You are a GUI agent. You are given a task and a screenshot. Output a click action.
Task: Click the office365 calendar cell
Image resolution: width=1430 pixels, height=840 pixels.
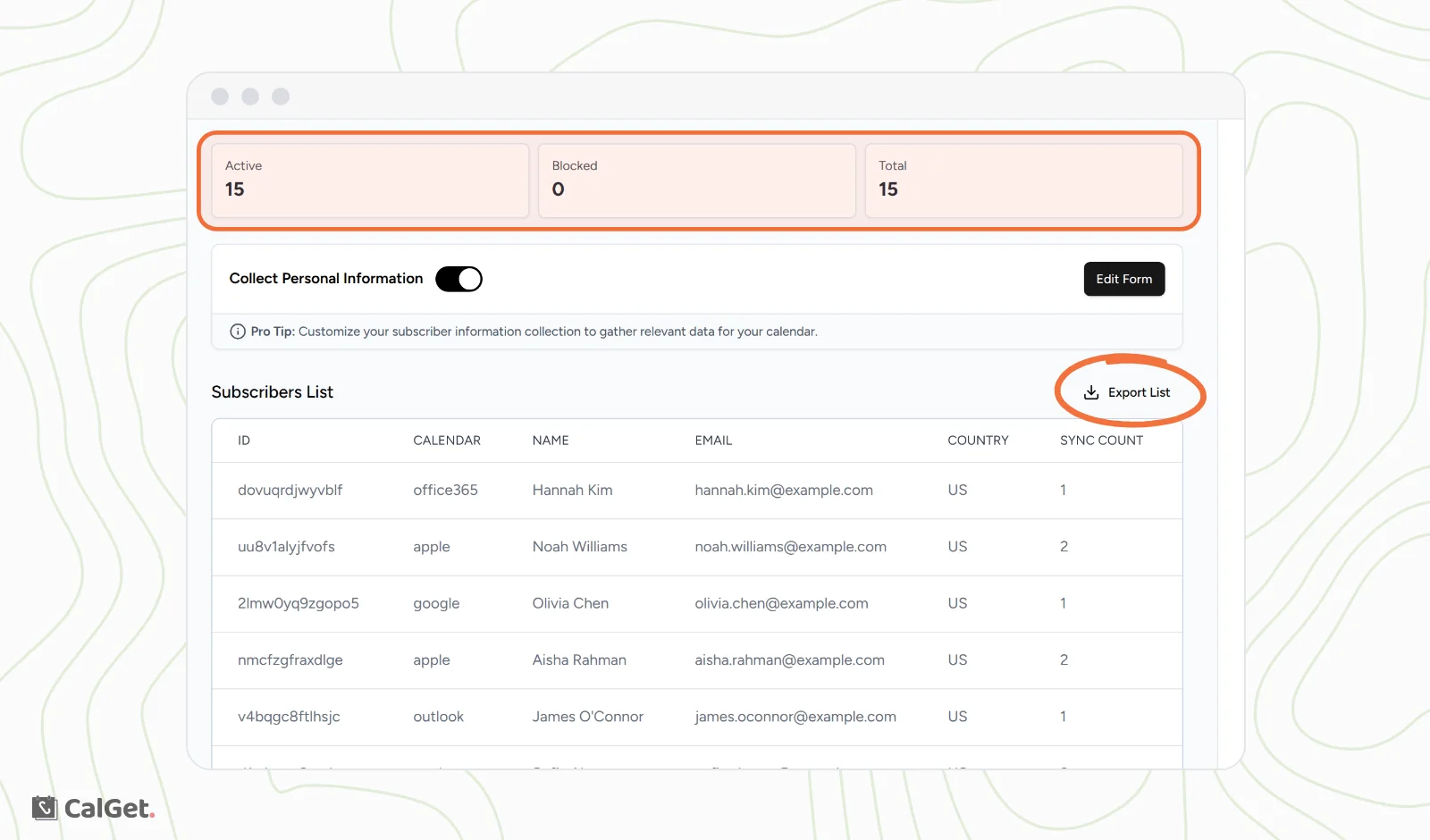coord(445,491)
